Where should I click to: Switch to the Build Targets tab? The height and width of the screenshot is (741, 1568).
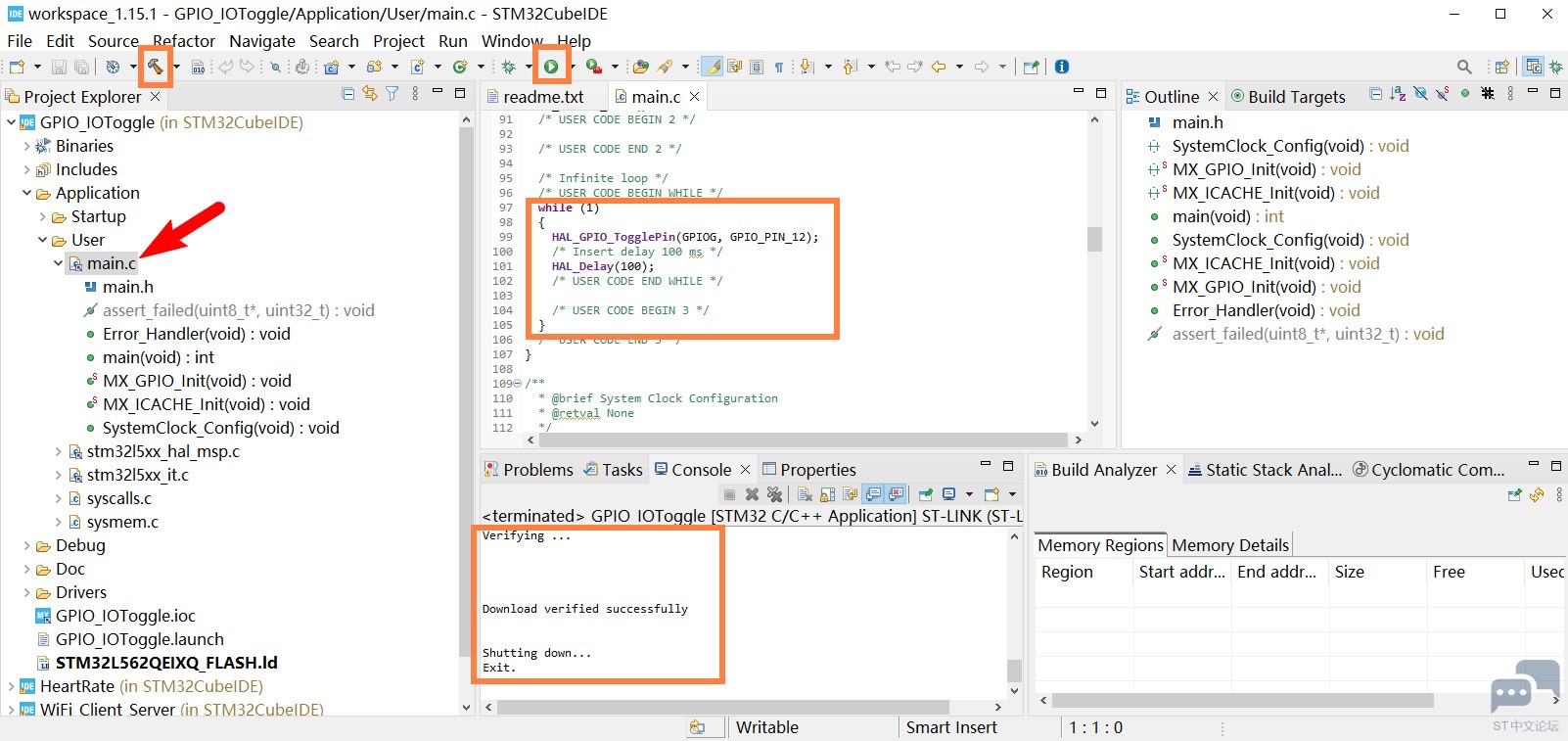coord(1288,97)
